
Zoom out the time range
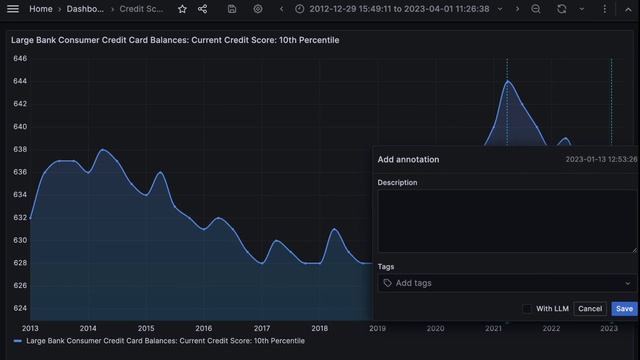(536, 9)
